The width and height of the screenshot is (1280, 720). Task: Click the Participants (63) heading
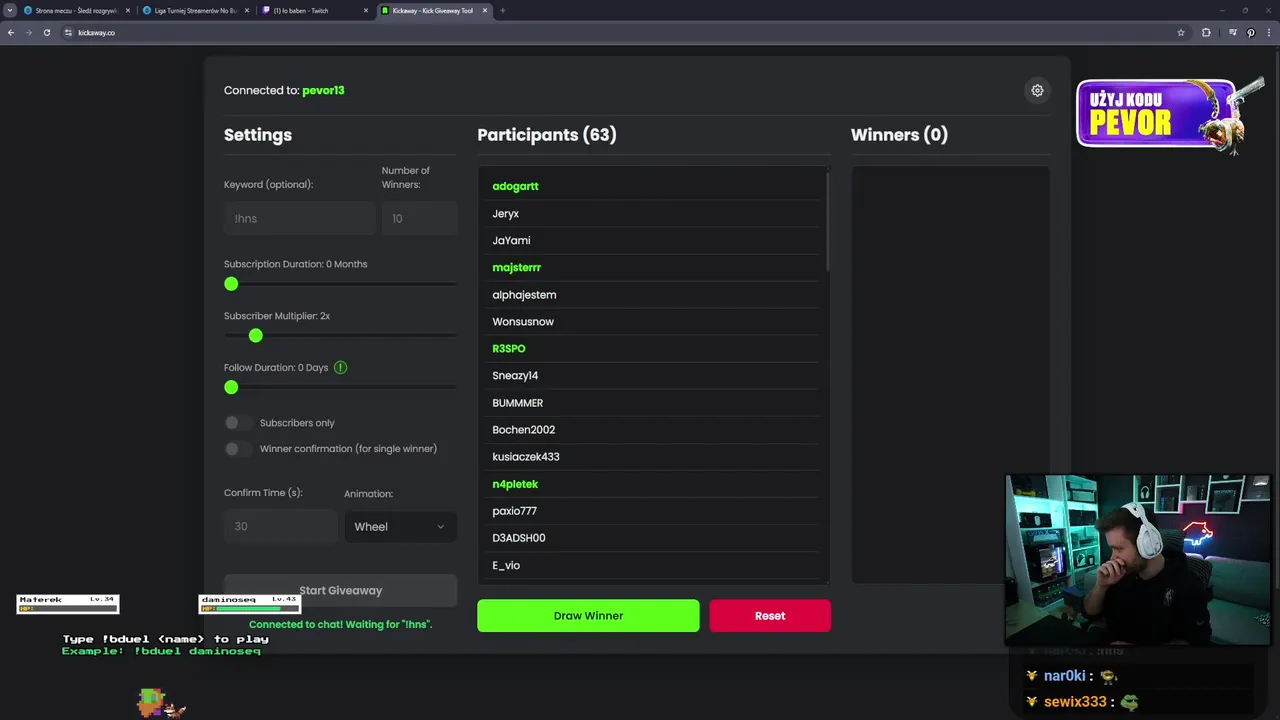click(547, 135)
